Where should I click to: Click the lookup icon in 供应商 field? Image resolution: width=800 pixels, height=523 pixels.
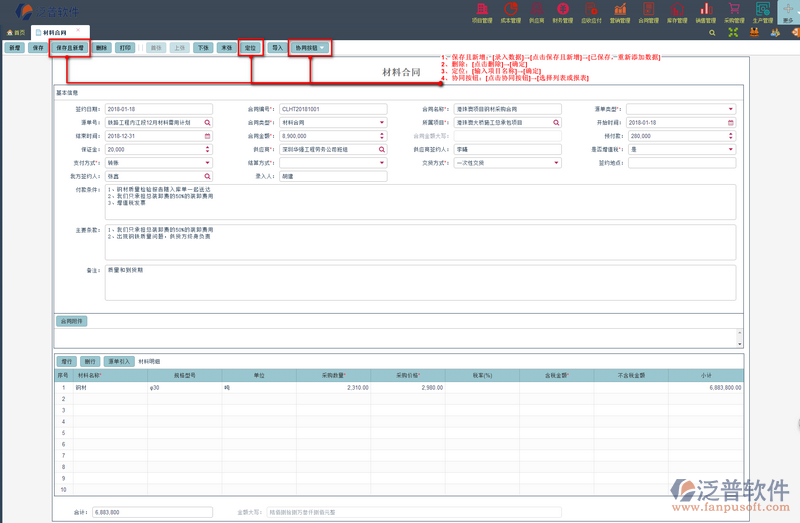tap(382, 149)
